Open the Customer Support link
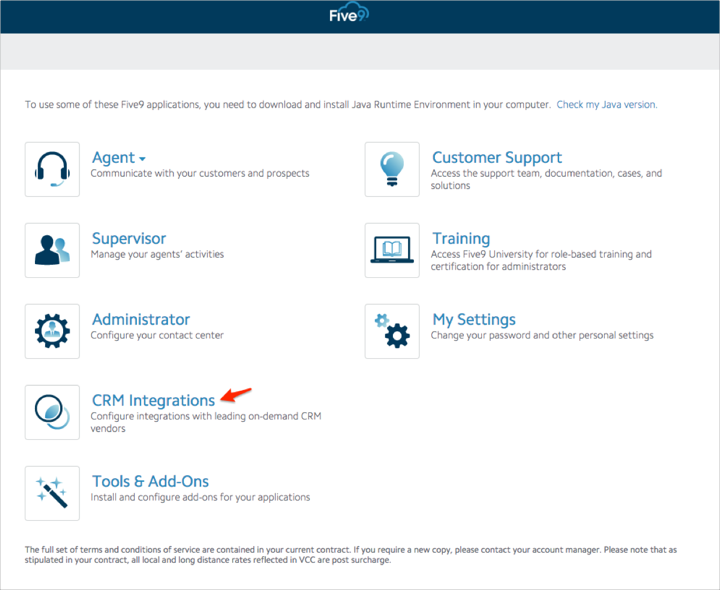This screenshot has height=590, width=720. tap(497, 158)
